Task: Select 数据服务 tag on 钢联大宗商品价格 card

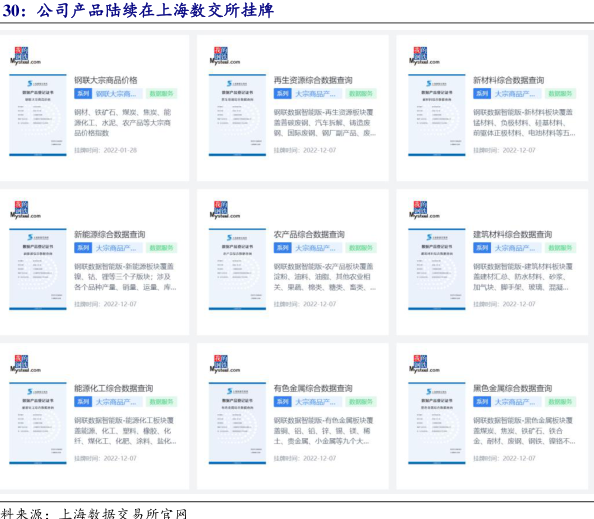Action: (161, 94)
